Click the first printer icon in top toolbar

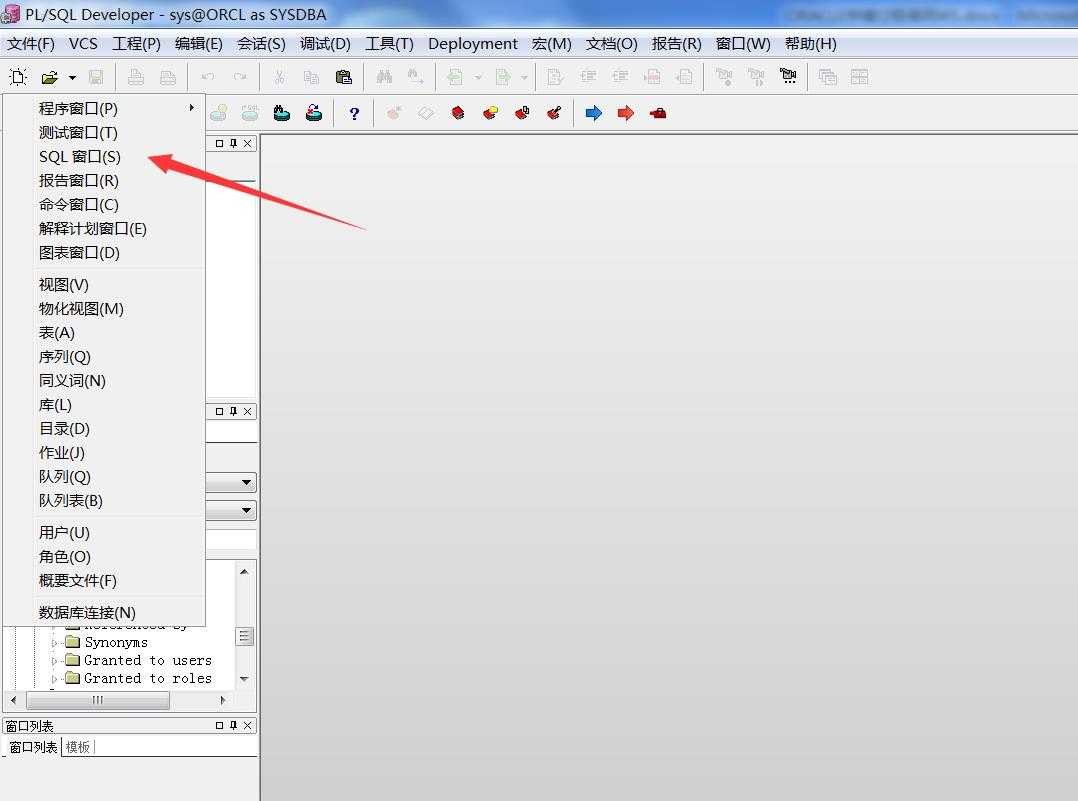tap(136, 77)
